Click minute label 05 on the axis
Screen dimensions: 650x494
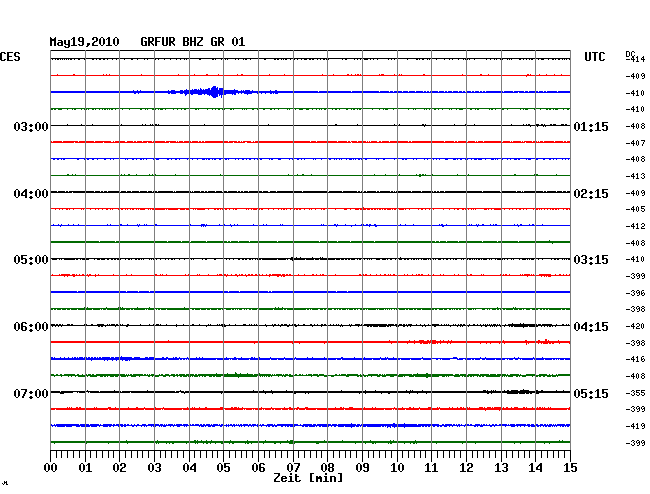[223, 468]
